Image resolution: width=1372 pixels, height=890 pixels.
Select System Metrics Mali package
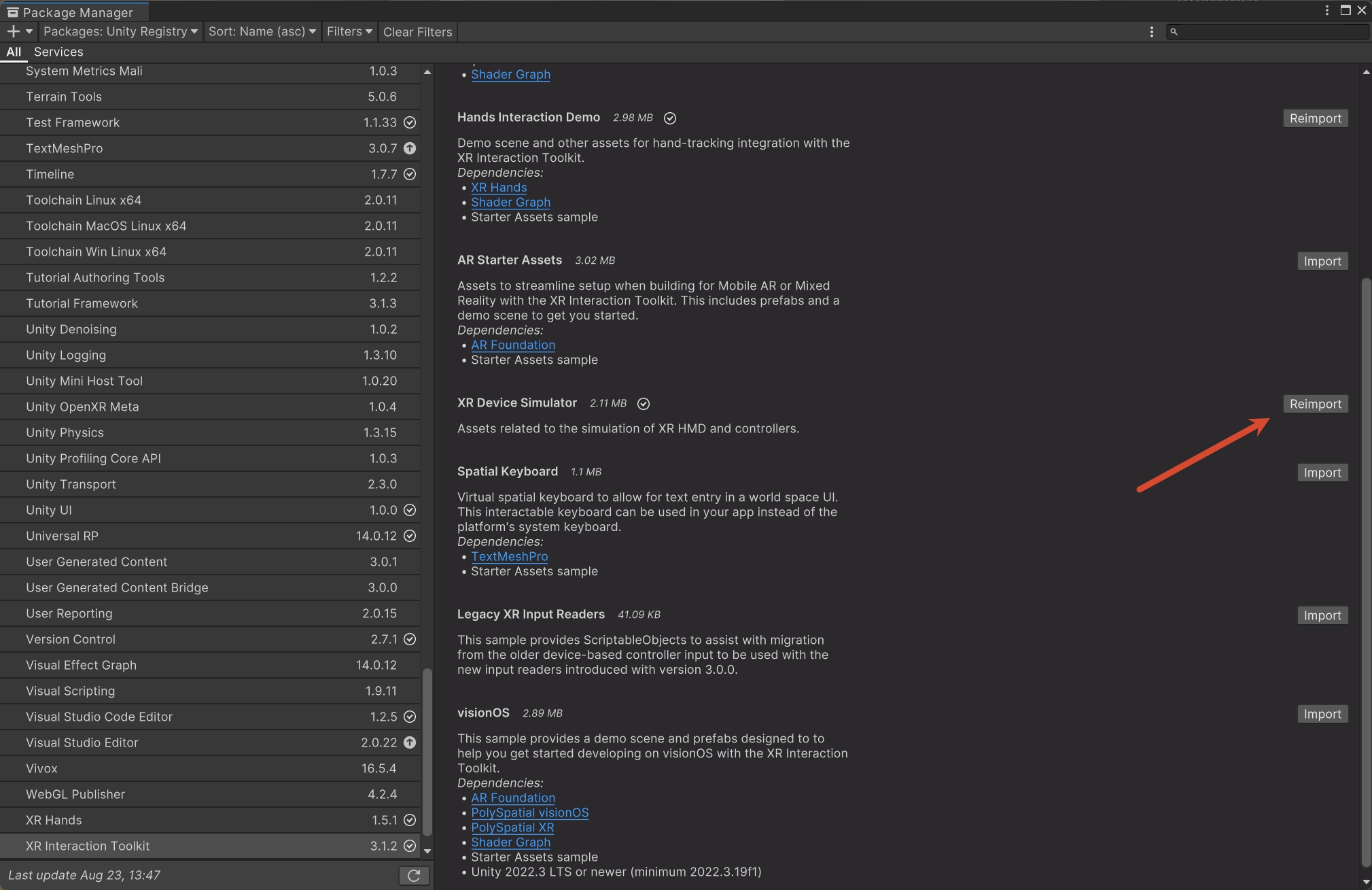210,71
